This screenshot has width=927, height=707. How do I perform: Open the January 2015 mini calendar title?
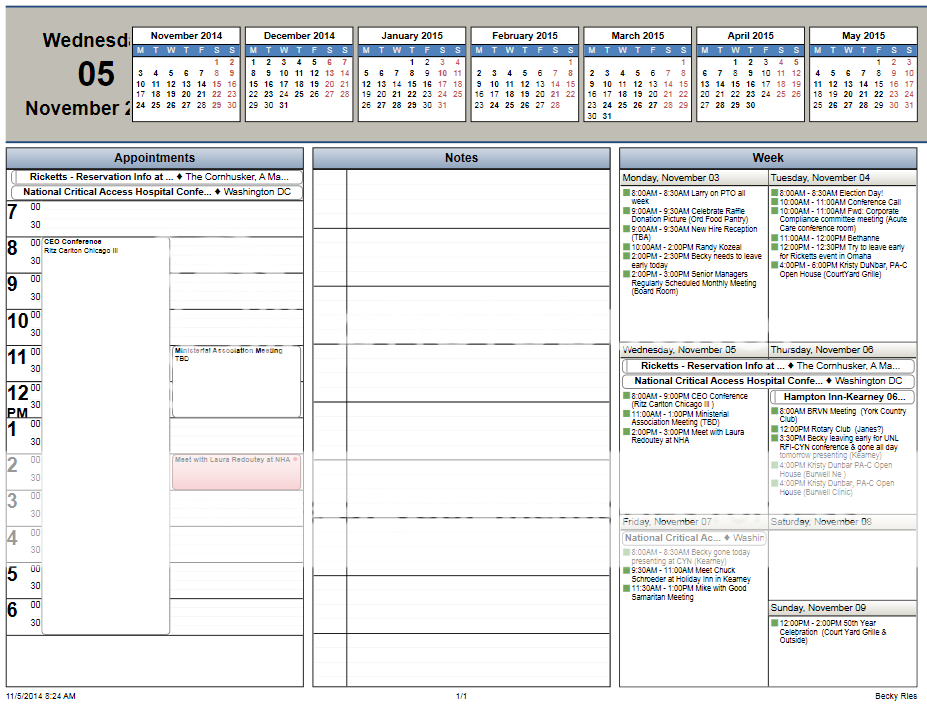[411, 36]
